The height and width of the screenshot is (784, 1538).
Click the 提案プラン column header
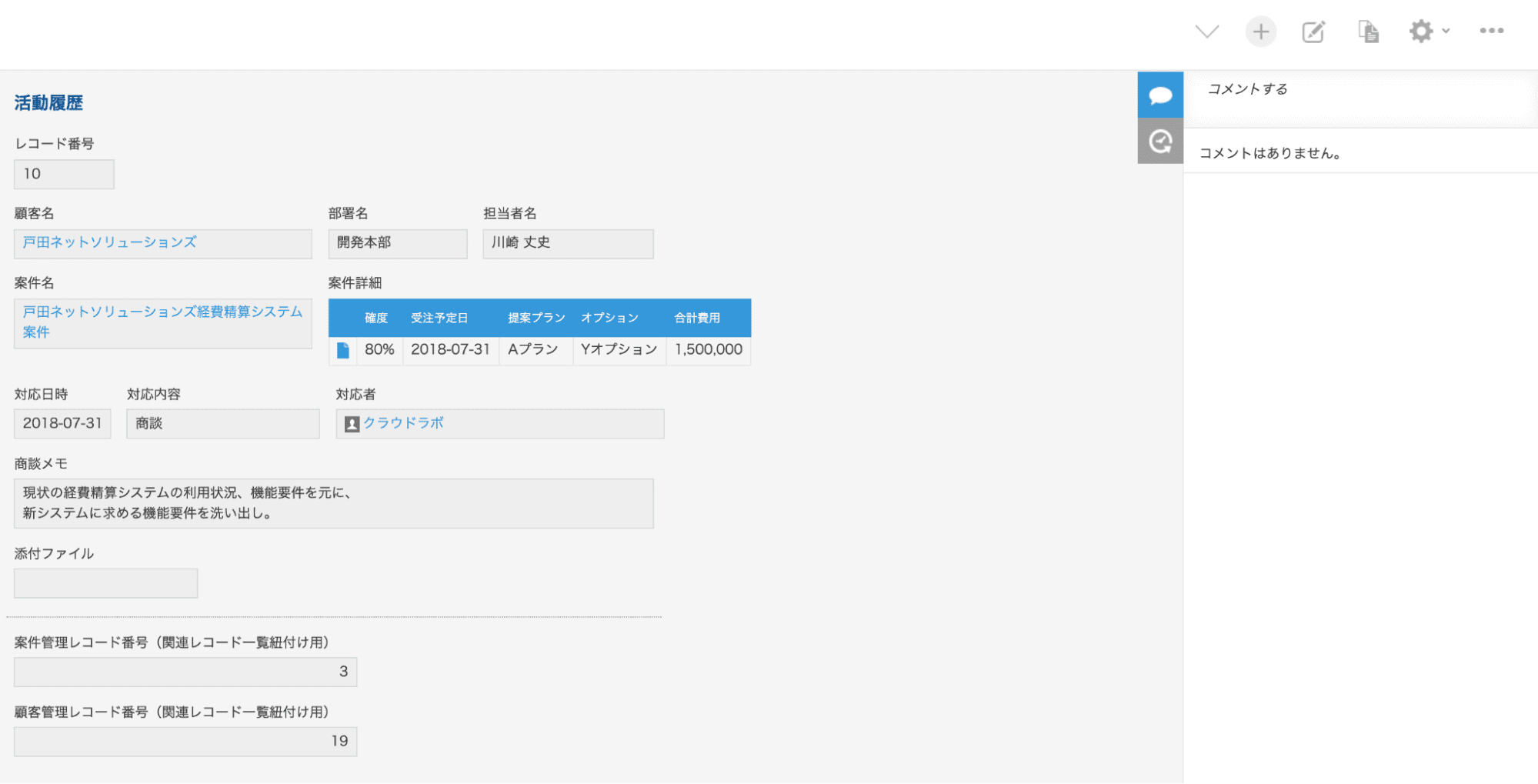(x=536, y=318)
